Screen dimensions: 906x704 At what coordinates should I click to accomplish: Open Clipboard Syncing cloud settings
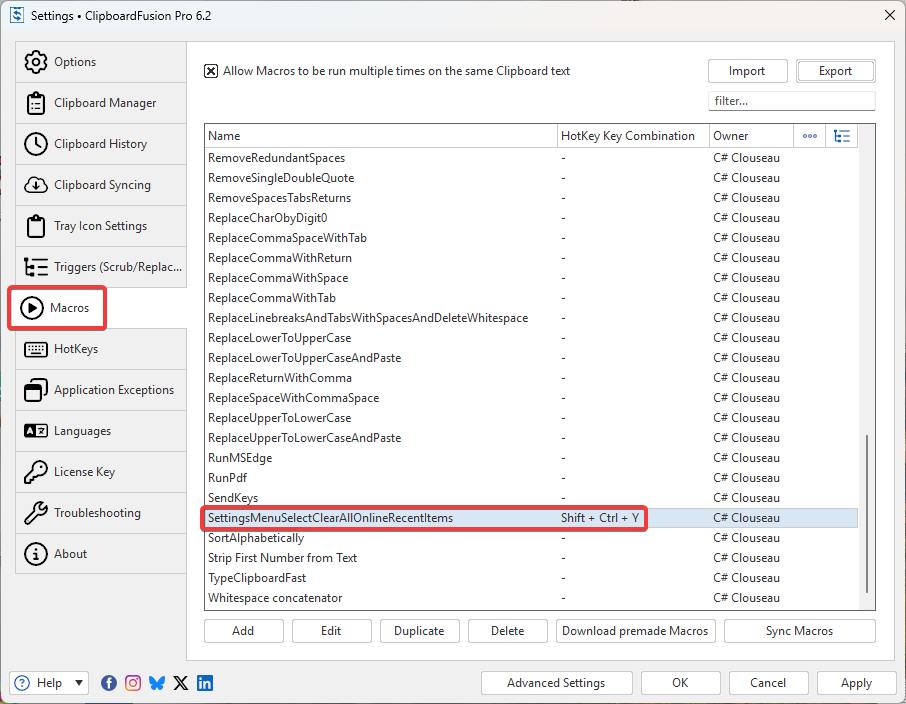tap(101, 185)
